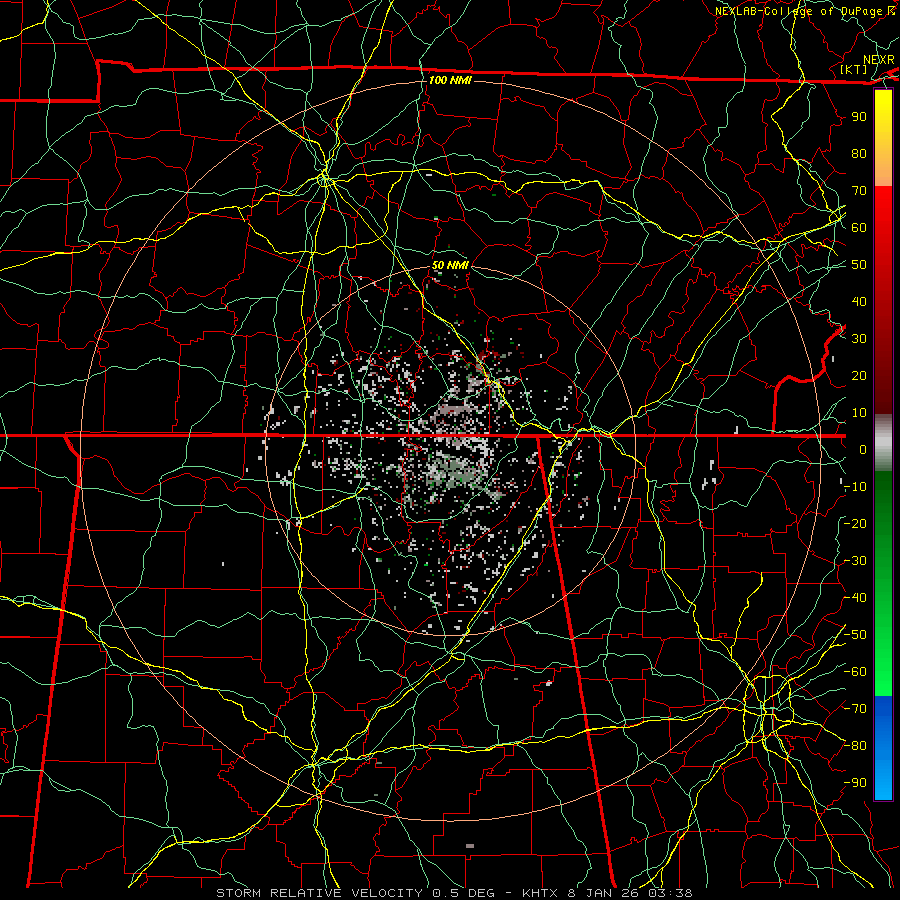The width and height of the screenshot is (900, 900).
Task: Click the "20" scale value
Action: [x=859, y=375]
